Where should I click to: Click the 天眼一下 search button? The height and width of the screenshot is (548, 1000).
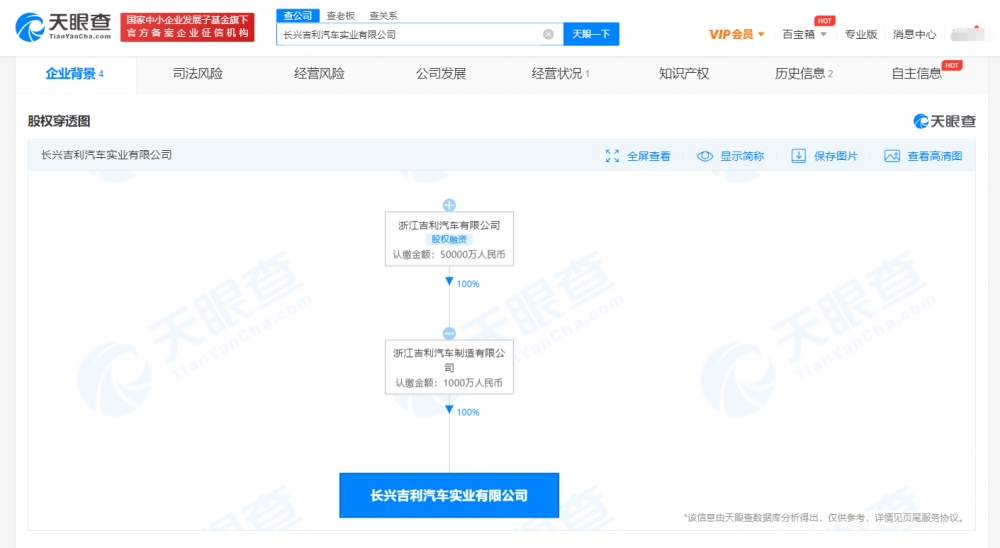pos(591,34)
